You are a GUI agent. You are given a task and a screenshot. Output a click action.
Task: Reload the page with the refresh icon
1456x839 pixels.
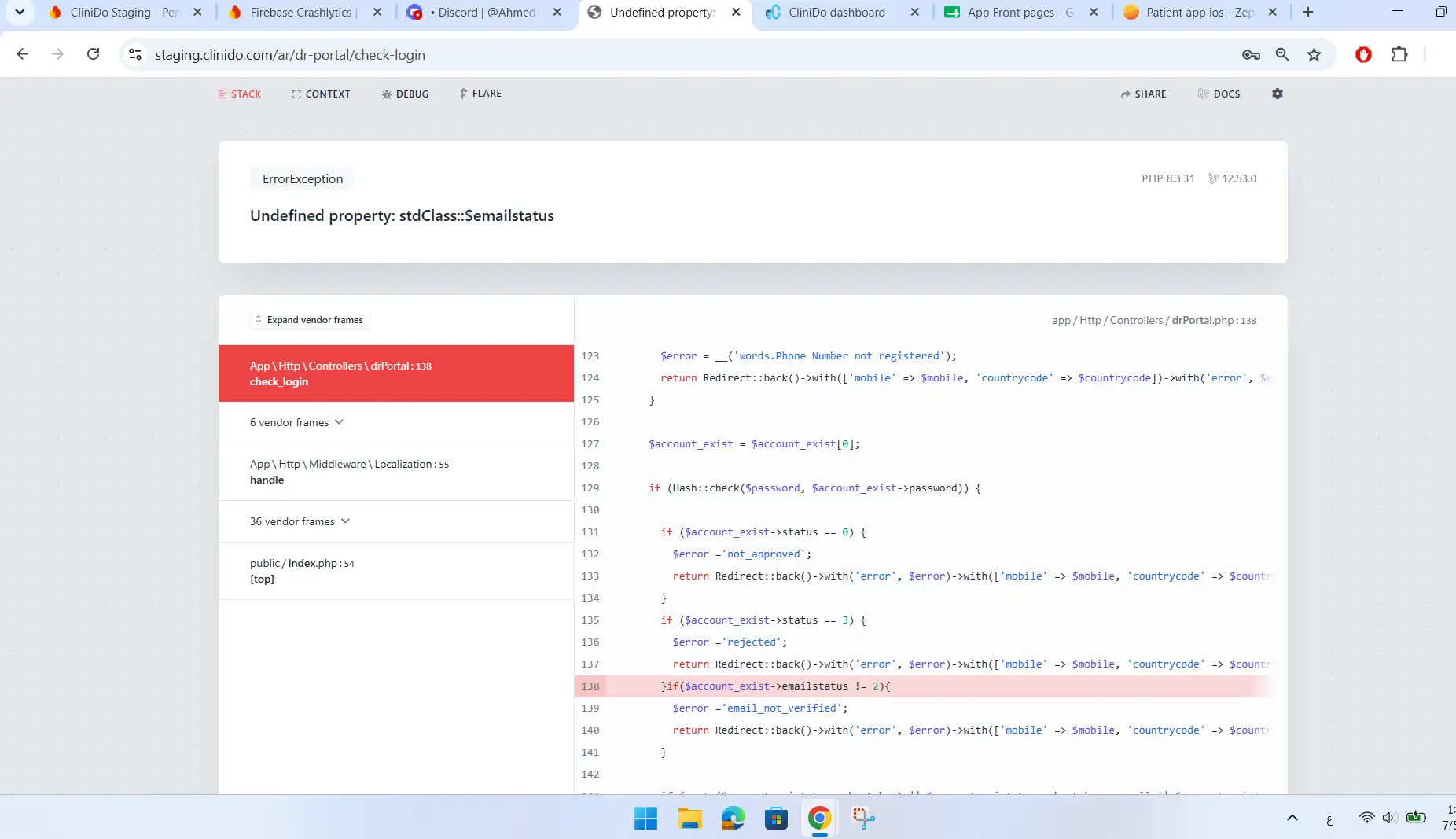[x=93, y=54]
